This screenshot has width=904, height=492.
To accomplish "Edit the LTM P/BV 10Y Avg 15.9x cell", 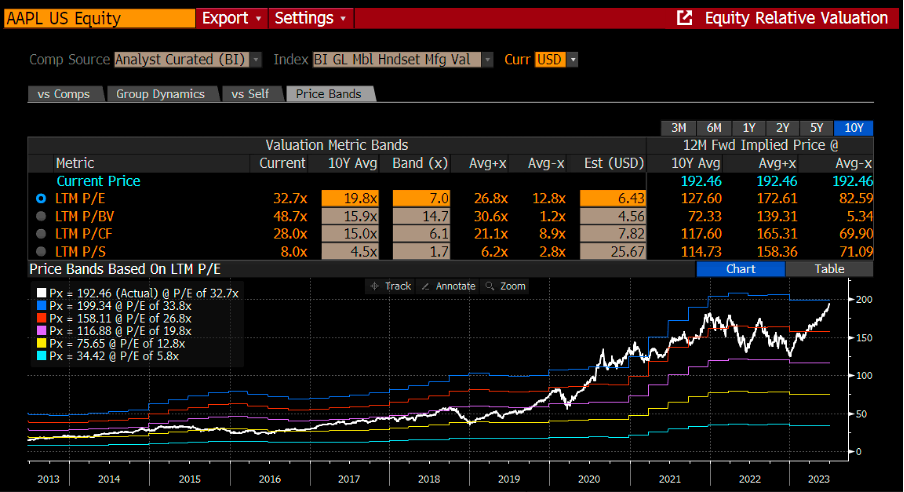I will point(350,216).
